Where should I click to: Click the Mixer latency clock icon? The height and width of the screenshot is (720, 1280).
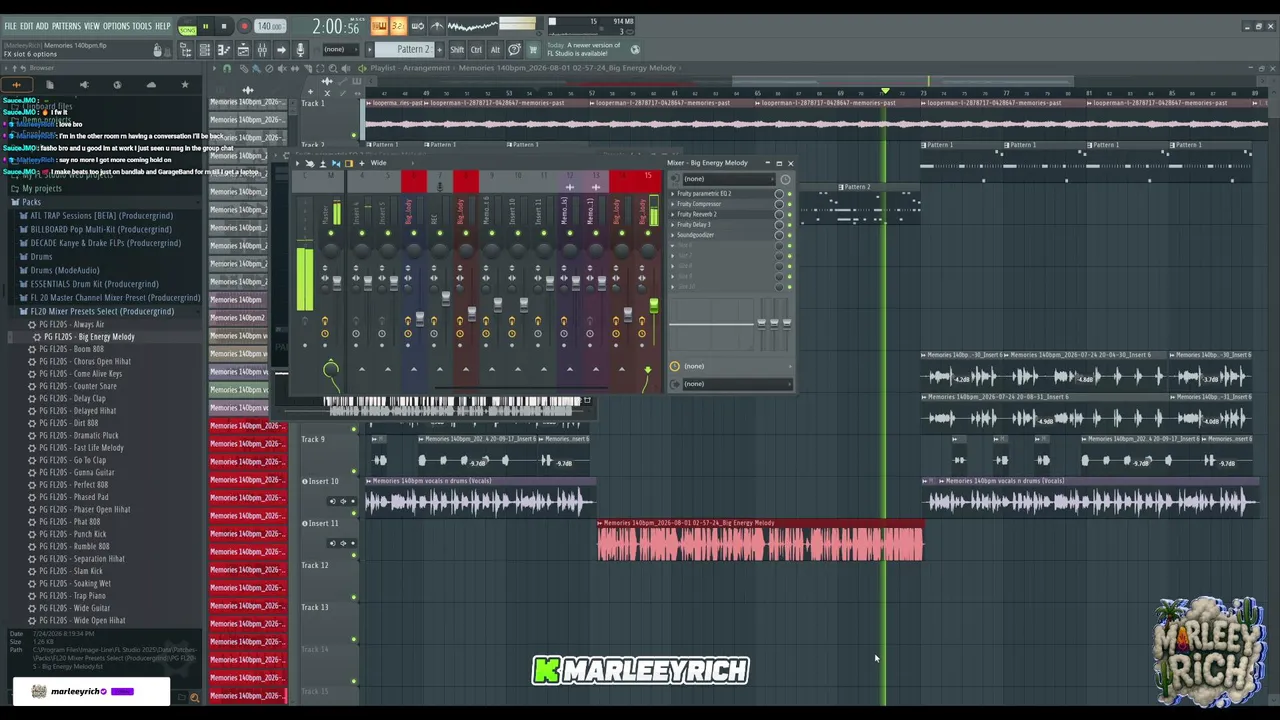coord(785,180)
